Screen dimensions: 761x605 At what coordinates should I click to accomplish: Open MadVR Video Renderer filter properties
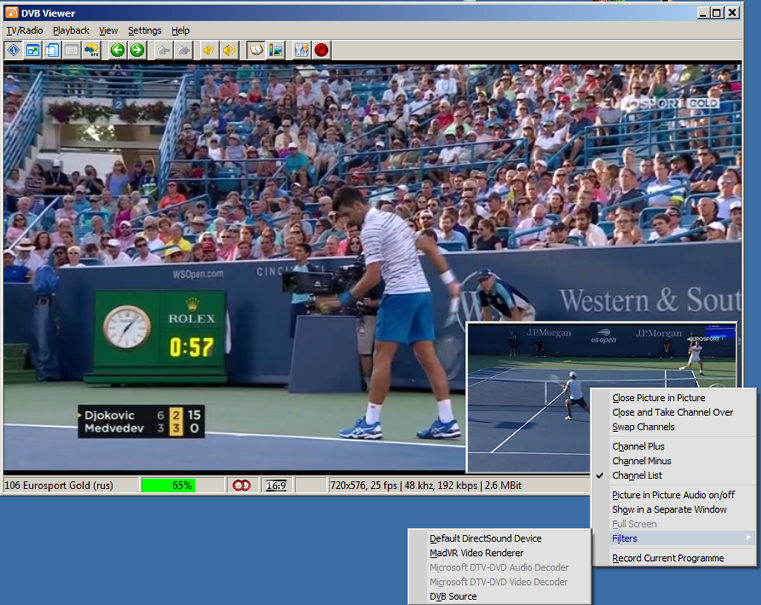476,553
